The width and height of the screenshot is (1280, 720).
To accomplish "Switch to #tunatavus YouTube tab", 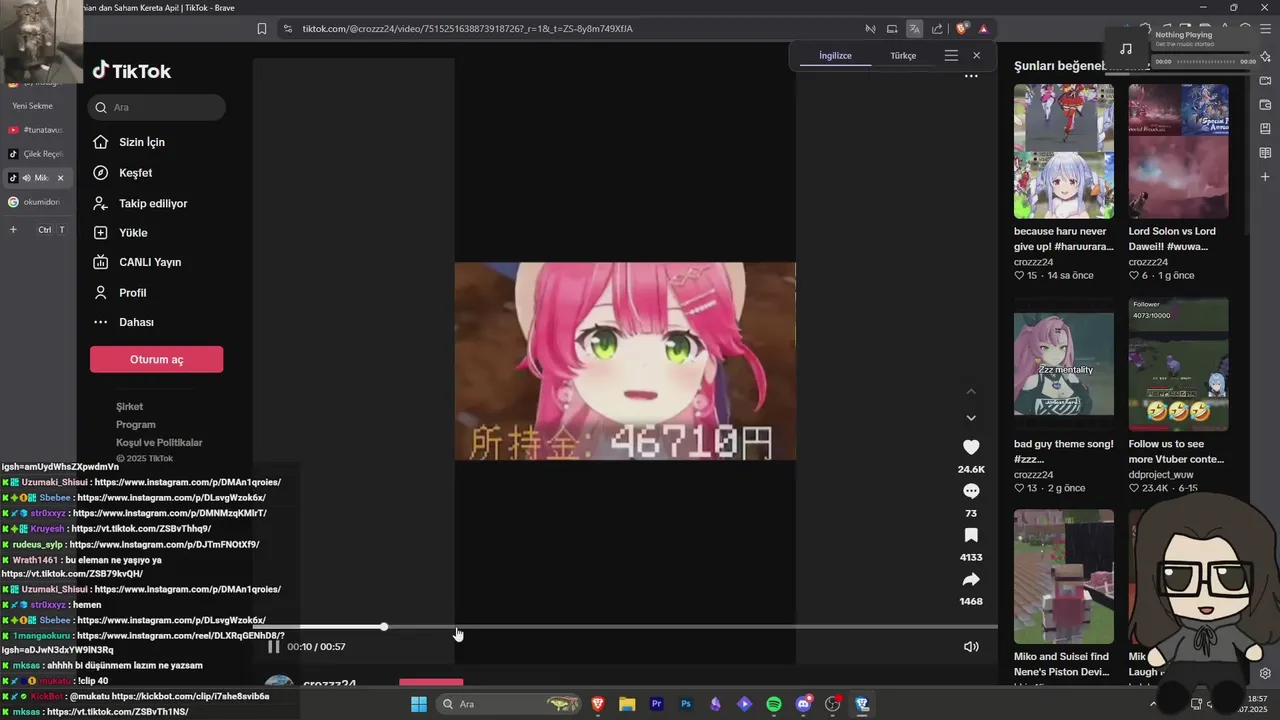I will tap(37, 130).
